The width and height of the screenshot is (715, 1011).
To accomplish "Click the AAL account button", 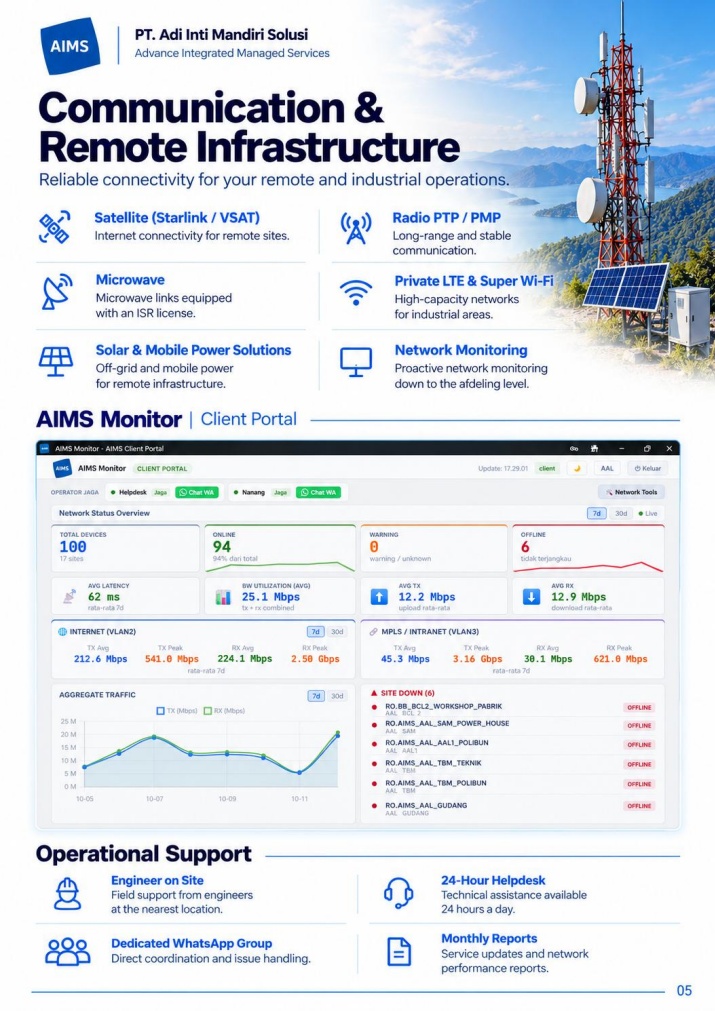I will coord(607,469).
